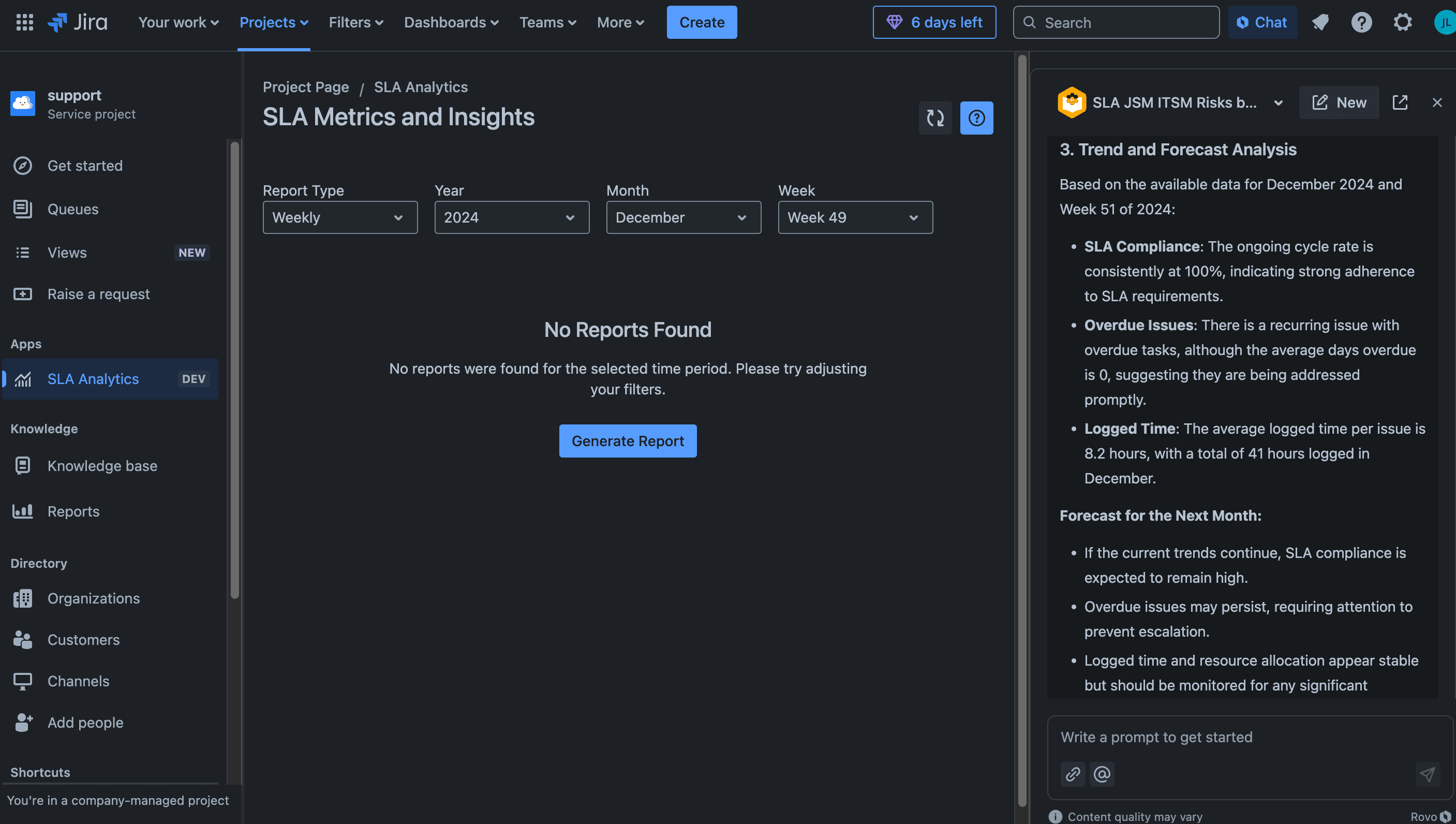Click the top Search field
Screen dimensions: 1456x824
pyautogui.click(x=1116, y=22)
